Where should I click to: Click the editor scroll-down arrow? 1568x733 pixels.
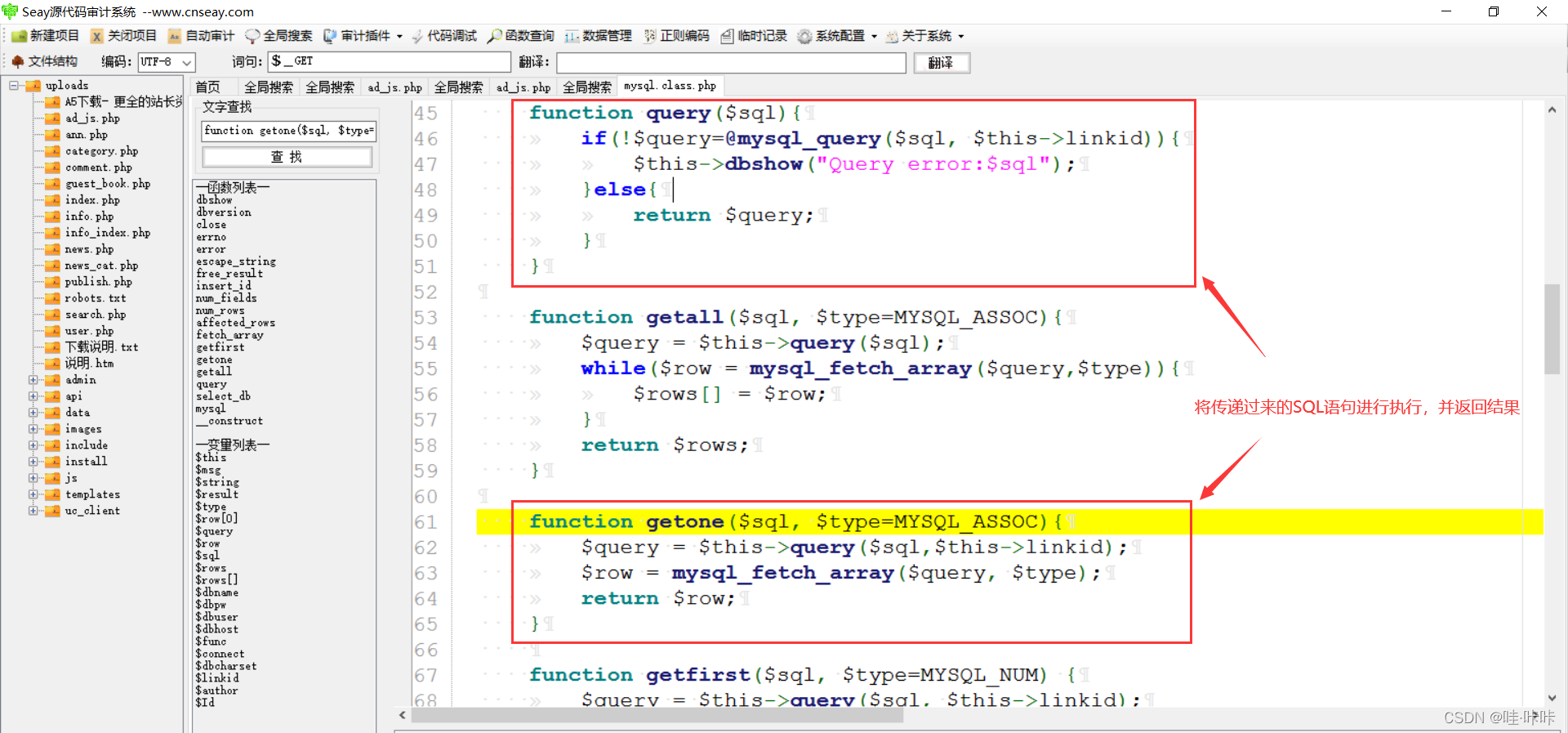click(x=1552, y=699)
